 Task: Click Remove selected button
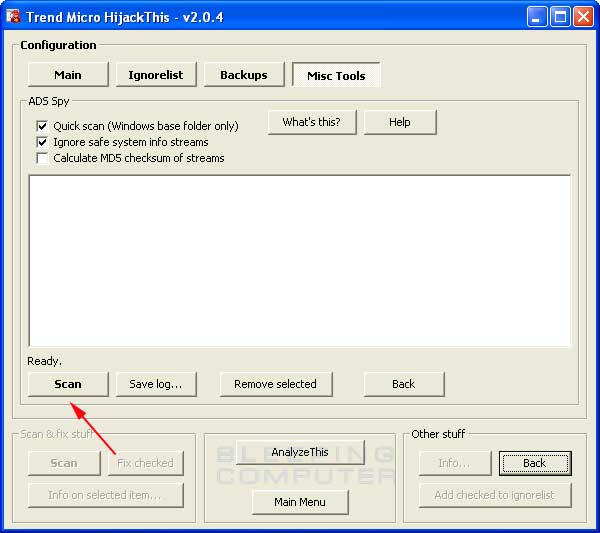276,384
